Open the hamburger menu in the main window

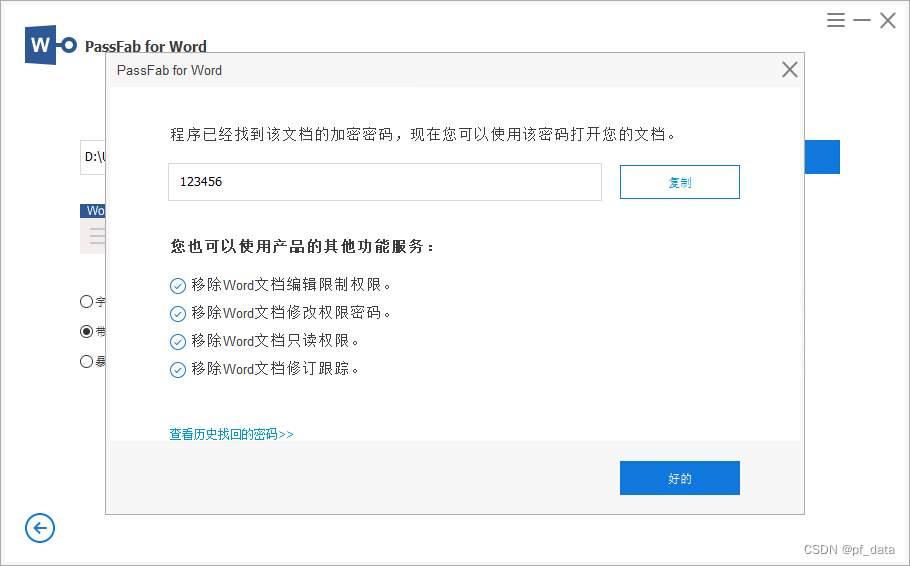(836, 20)
